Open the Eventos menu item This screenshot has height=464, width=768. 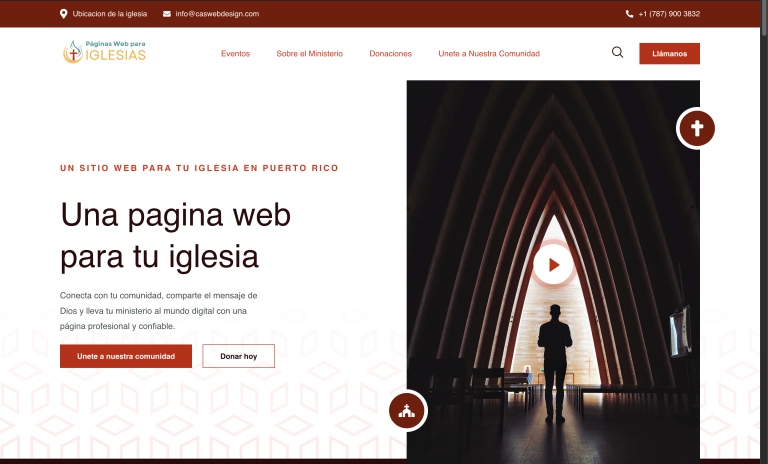click(x=235, y=53)
